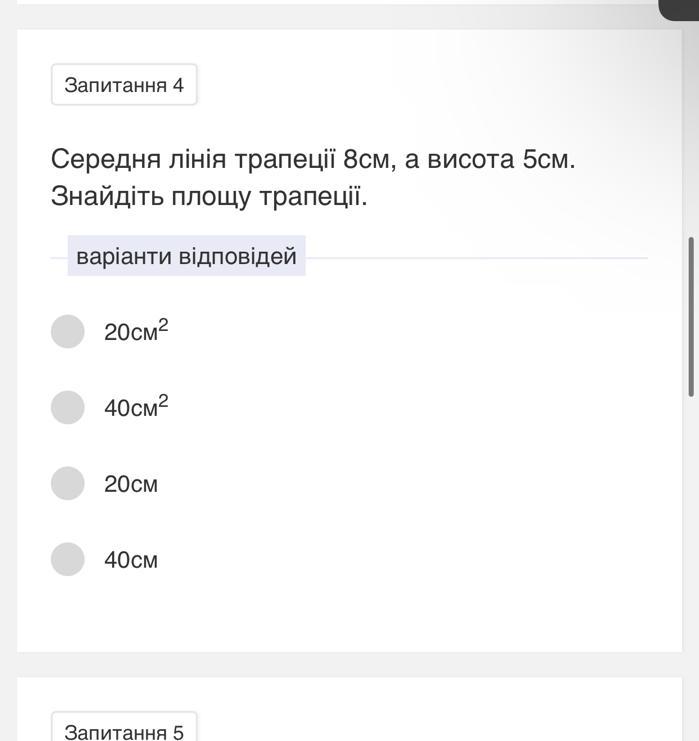Click the '40см²' answer label text
699x741 pixels.
pyautogui.click(x=136, y=407)
